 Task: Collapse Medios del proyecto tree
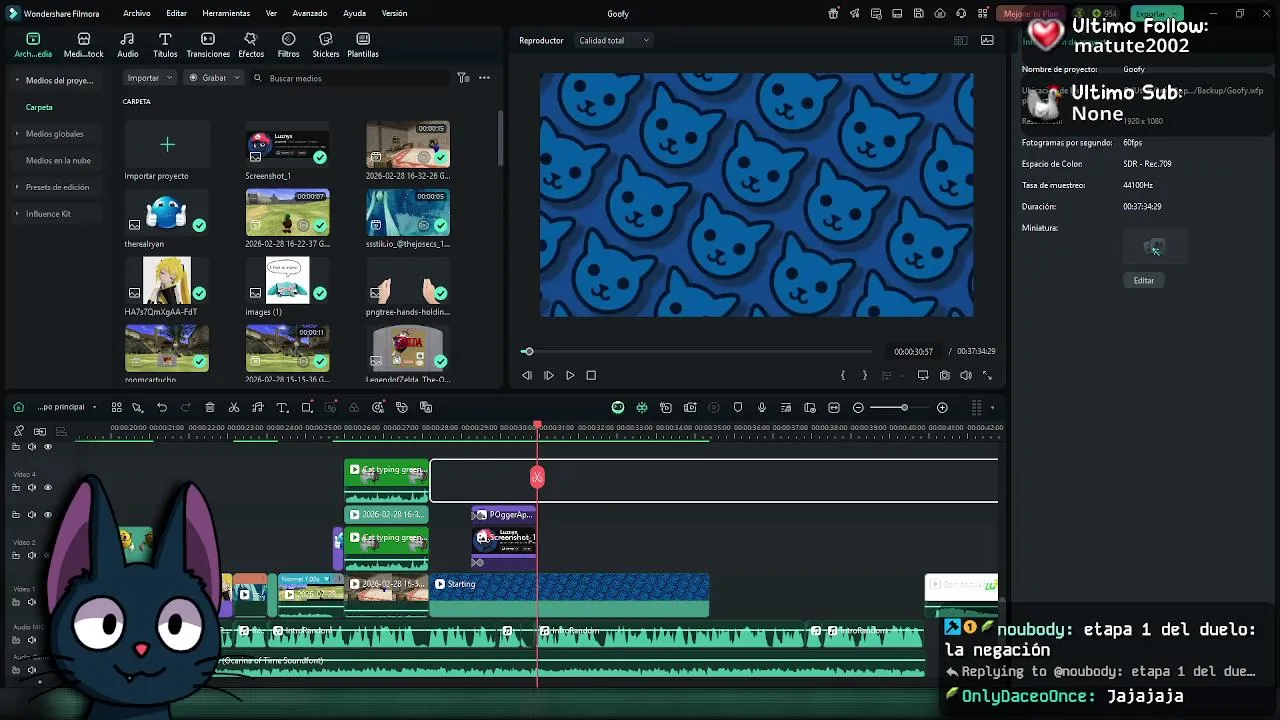pyautogui.click(x=17, y=80)
